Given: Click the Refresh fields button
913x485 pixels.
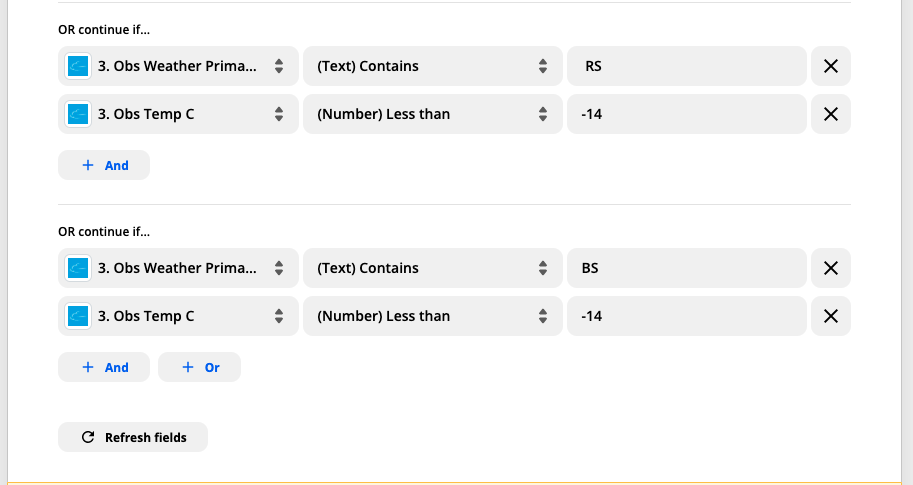Looking at the screenshot, I should (x=133, y=437).
